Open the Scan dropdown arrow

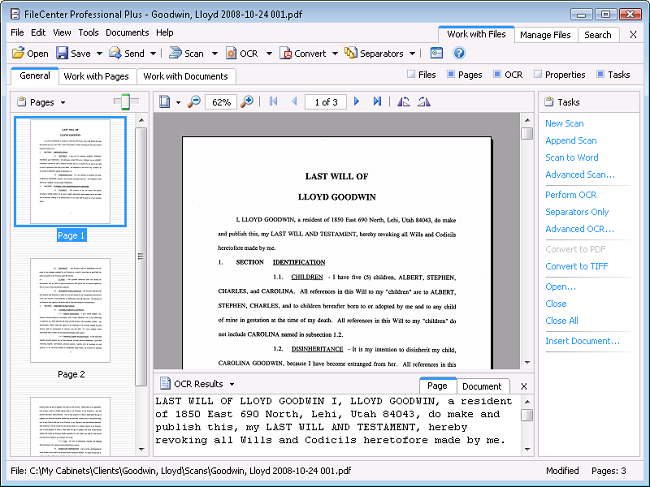pos(215,53)
